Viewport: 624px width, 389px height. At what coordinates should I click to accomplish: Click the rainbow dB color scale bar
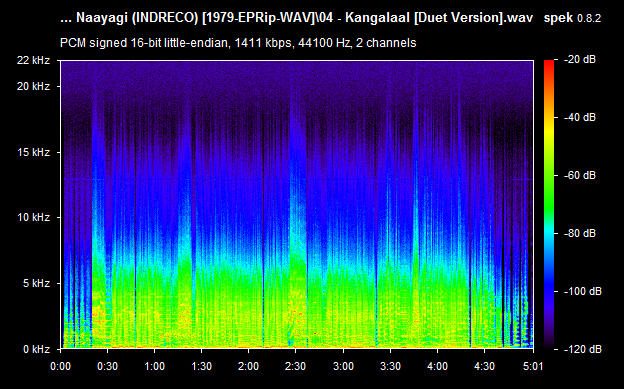(x=549, y=204)
